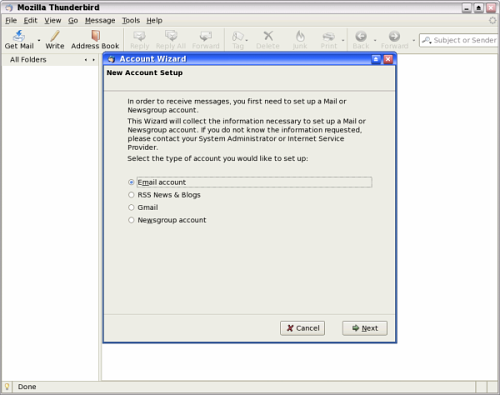
Task: Click the Account Wizard title bar icon
Action: [111, 59]
